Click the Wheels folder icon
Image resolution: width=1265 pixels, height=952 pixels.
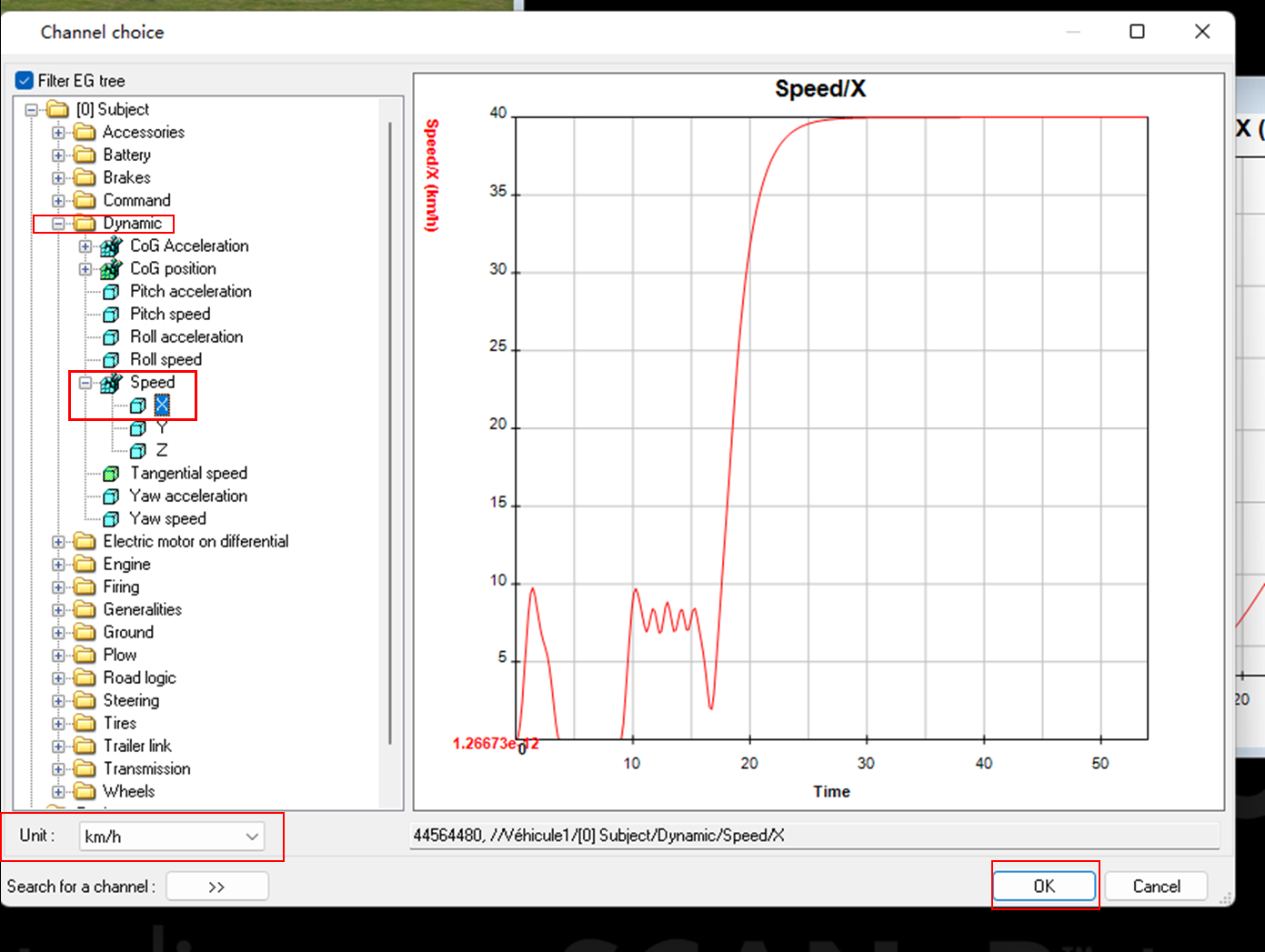click(x=85, y=791)
